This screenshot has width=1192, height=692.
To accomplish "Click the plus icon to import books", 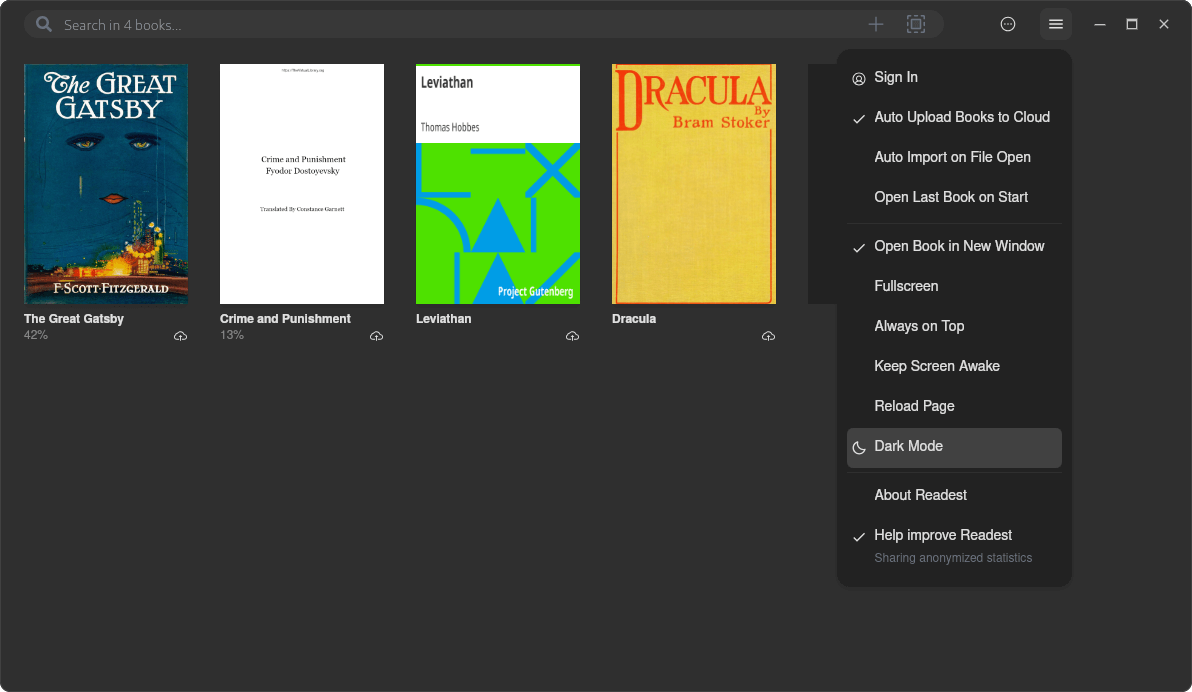I will point(876,24).
